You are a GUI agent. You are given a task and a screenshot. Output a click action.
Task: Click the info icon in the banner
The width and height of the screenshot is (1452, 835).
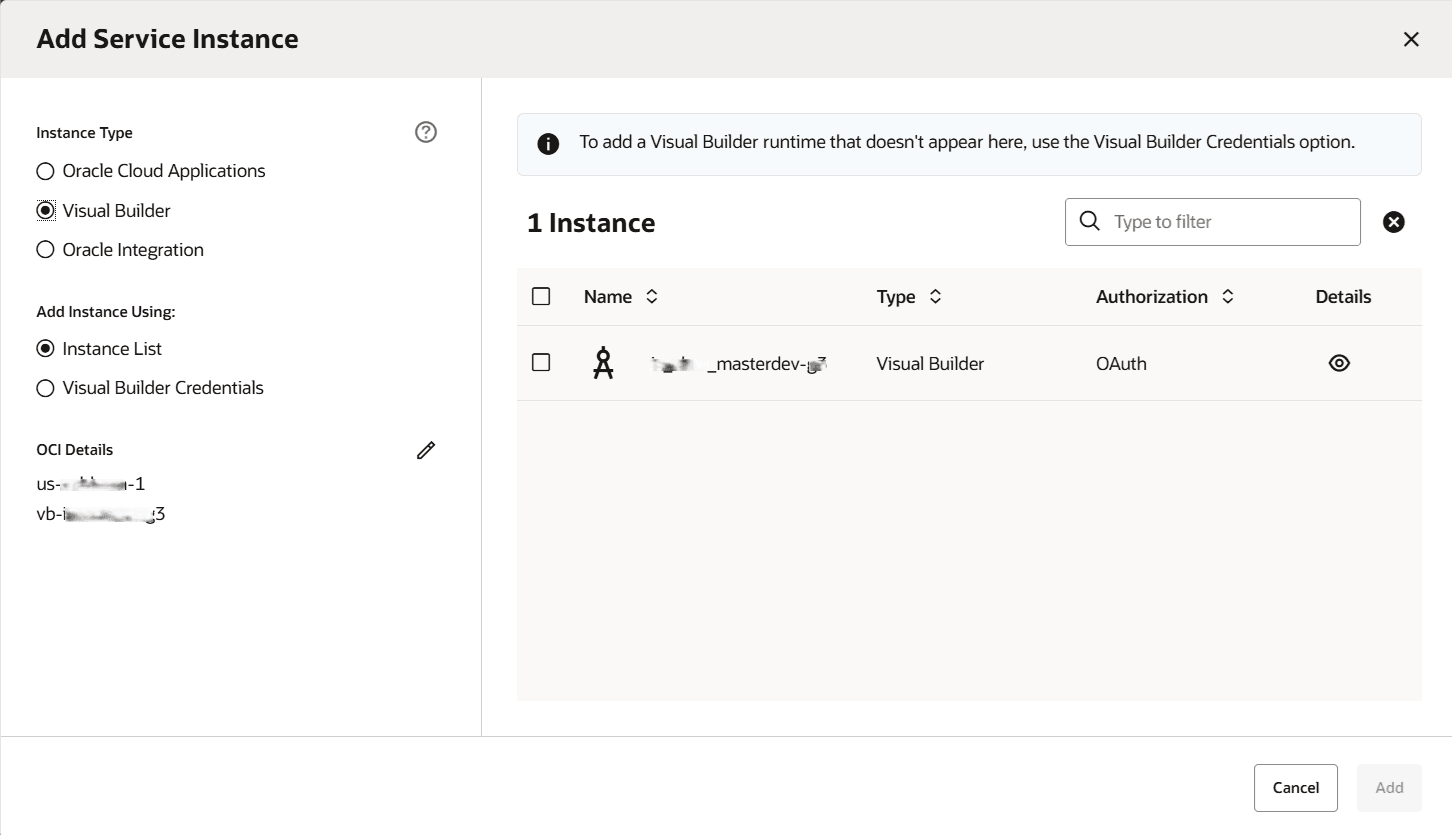pos(548,143)
